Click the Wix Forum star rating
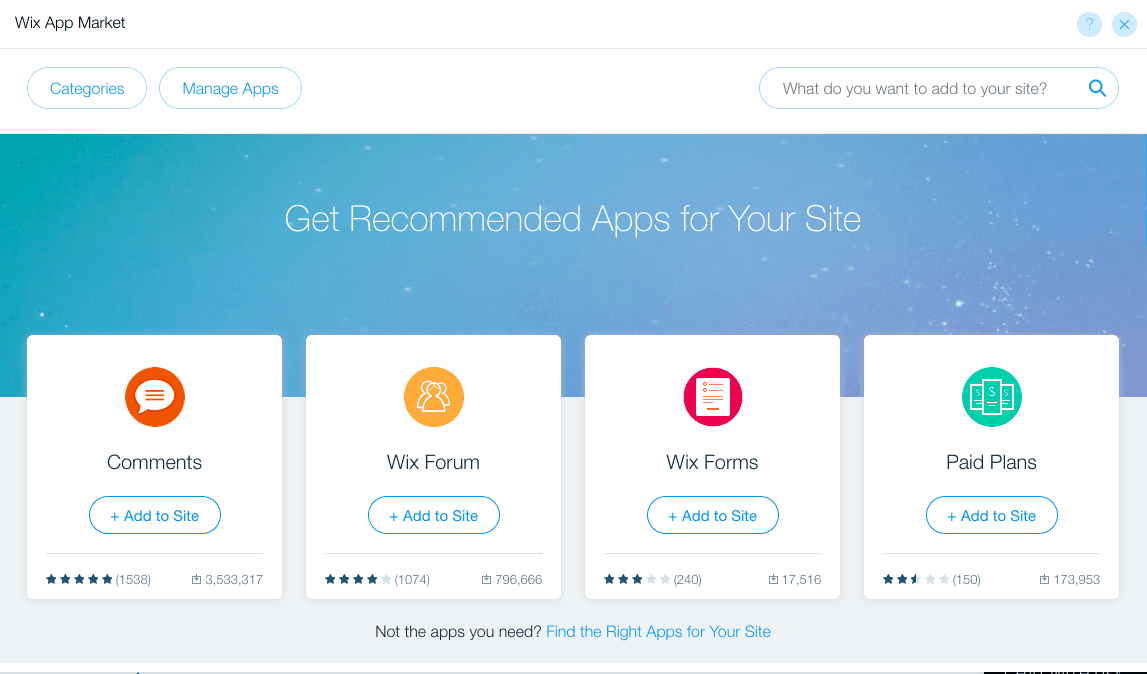The image size is (1147, 674). (x=358, y=579)
